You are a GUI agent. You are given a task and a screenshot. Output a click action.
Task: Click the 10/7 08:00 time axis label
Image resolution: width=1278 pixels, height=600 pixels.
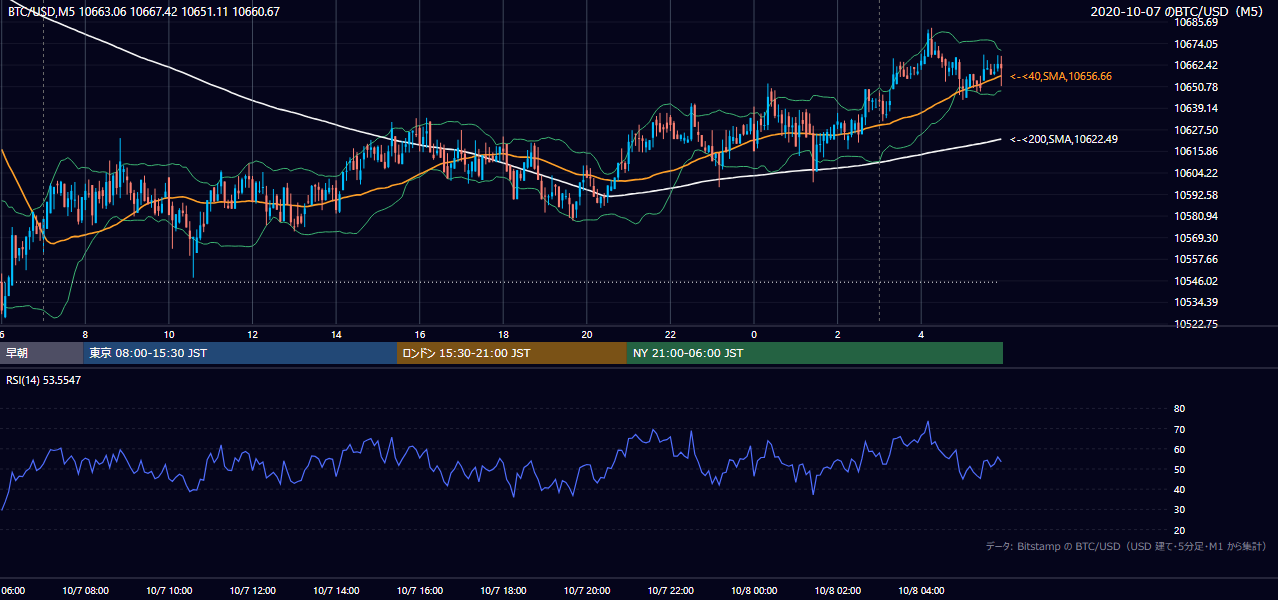(x=86, y=591)
